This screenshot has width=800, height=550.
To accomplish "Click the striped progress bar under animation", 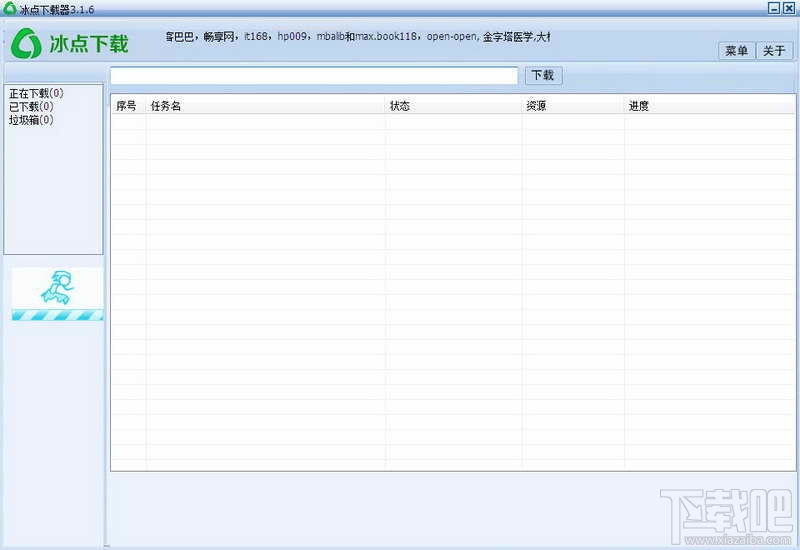I will (x=57, y=315).
